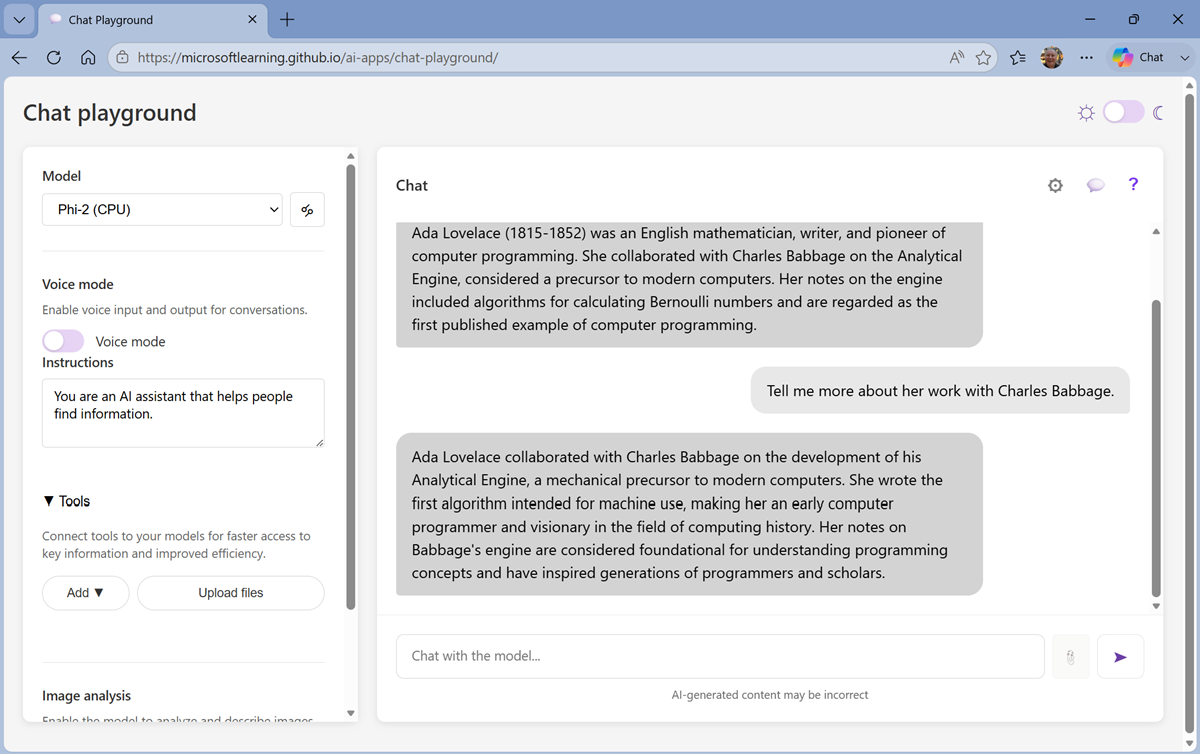The height and width of the screenshot is (754, 1200).
Task: Click the moon dark-mode icon
Action: 1159,113
